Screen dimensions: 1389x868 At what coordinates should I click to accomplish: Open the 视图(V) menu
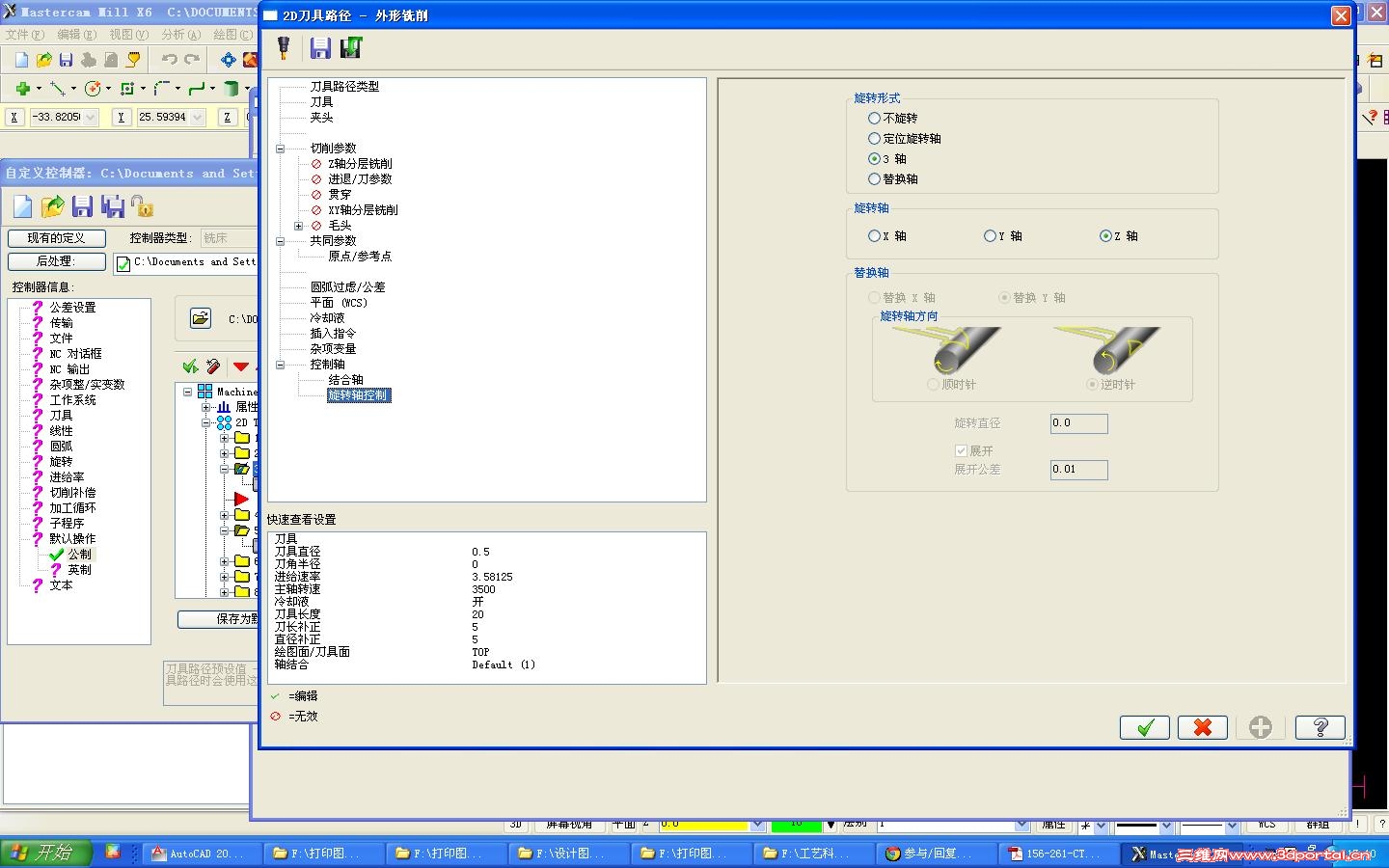point(129,34)
